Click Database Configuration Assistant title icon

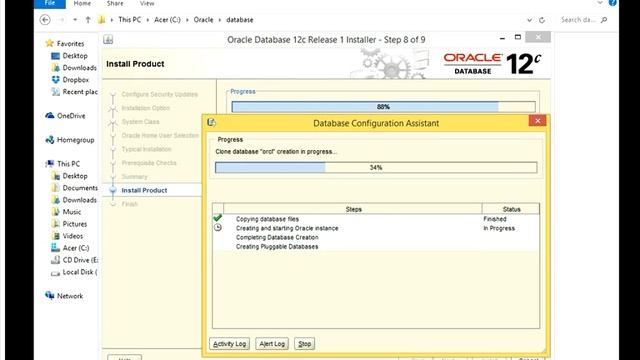point(211,122)
